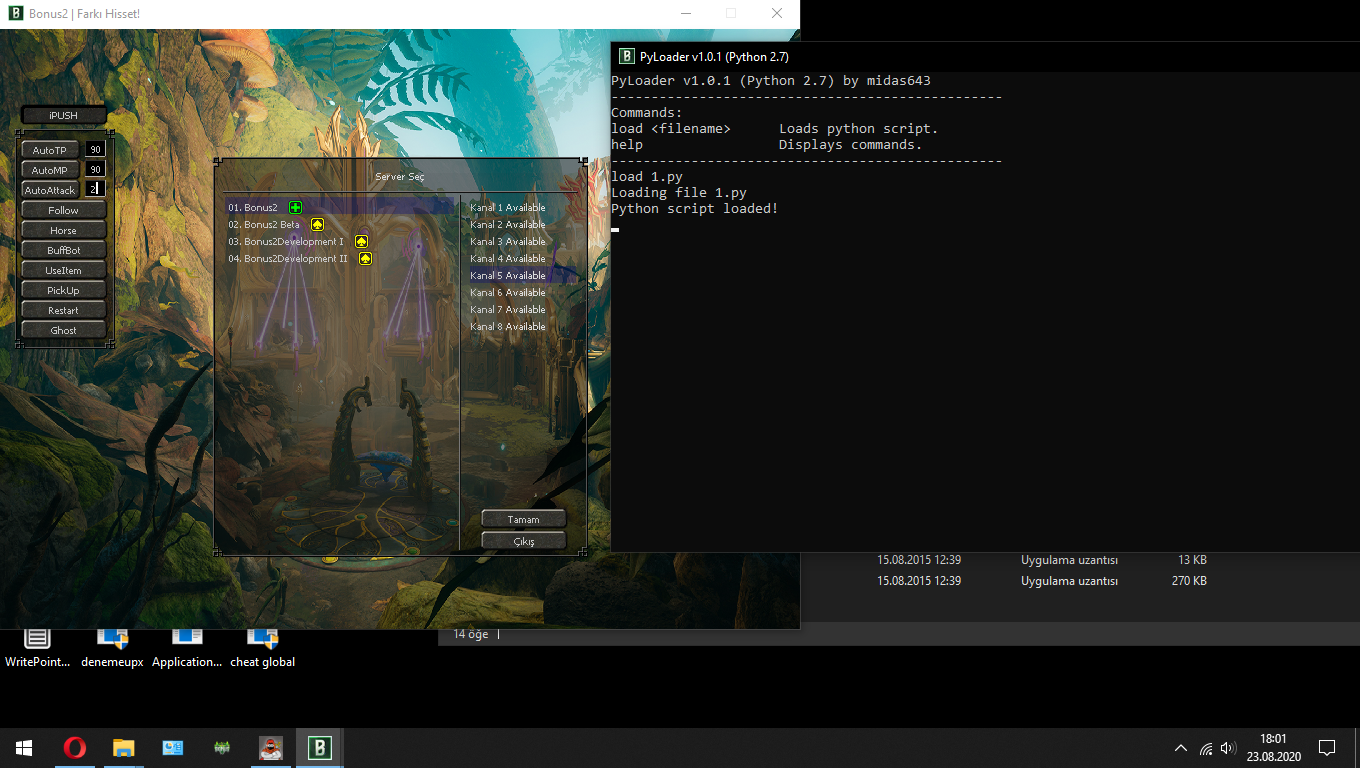
Task: Toggle the BuffBot option
Action: [63, 250]
